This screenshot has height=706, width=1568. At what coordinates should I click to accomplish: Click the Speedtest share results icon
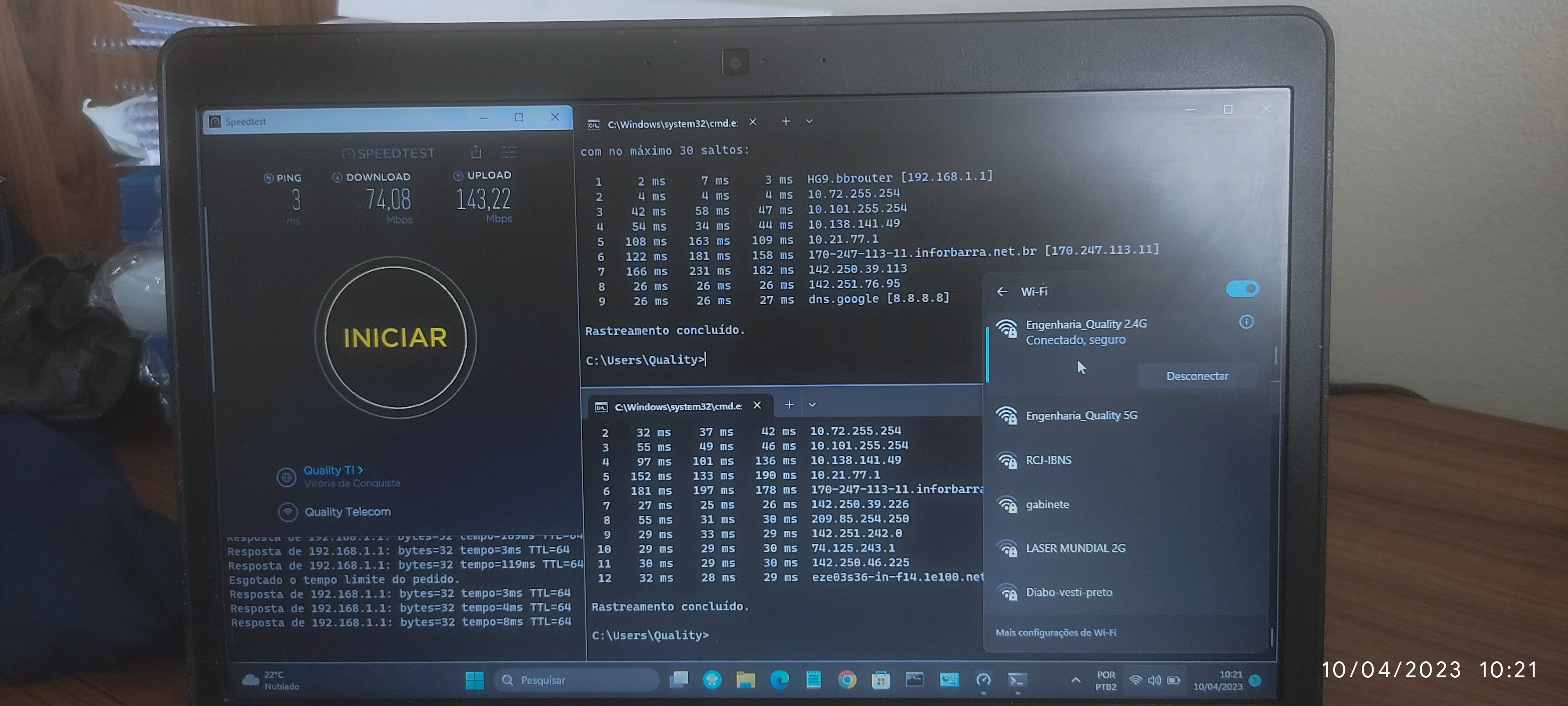pos(476,152)
